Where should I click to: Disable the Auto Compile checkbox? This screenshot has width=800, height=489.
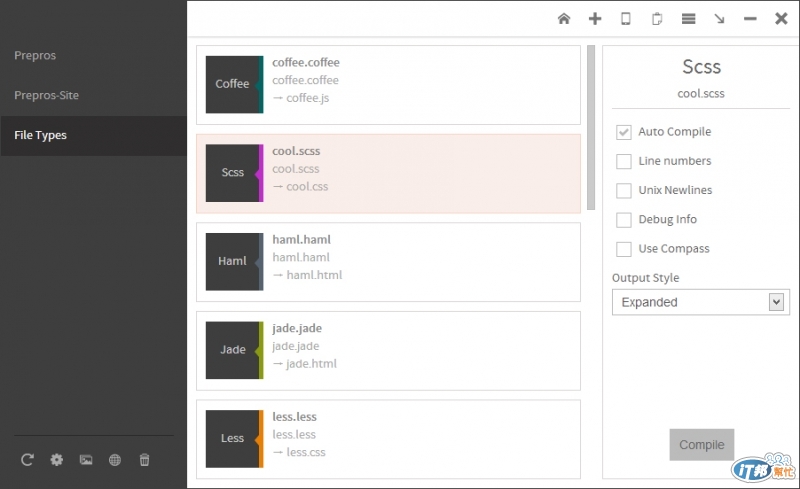(x=623, y=132)
